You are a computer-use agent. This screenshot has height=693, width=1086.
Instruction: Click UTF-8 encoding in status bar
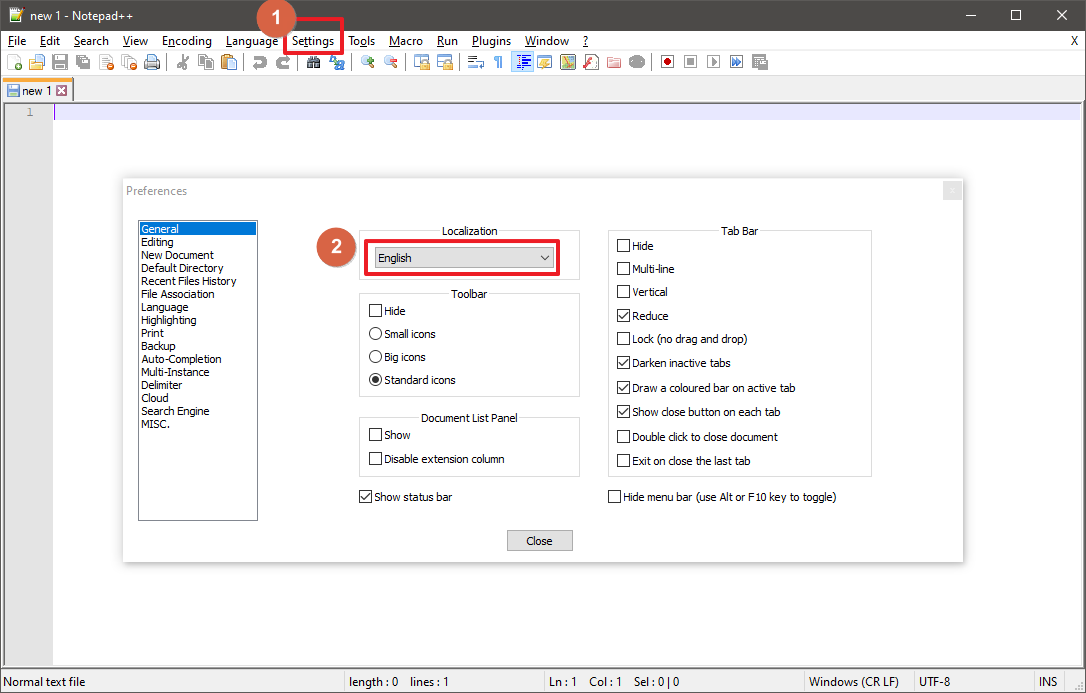click(x=934, y=682)
